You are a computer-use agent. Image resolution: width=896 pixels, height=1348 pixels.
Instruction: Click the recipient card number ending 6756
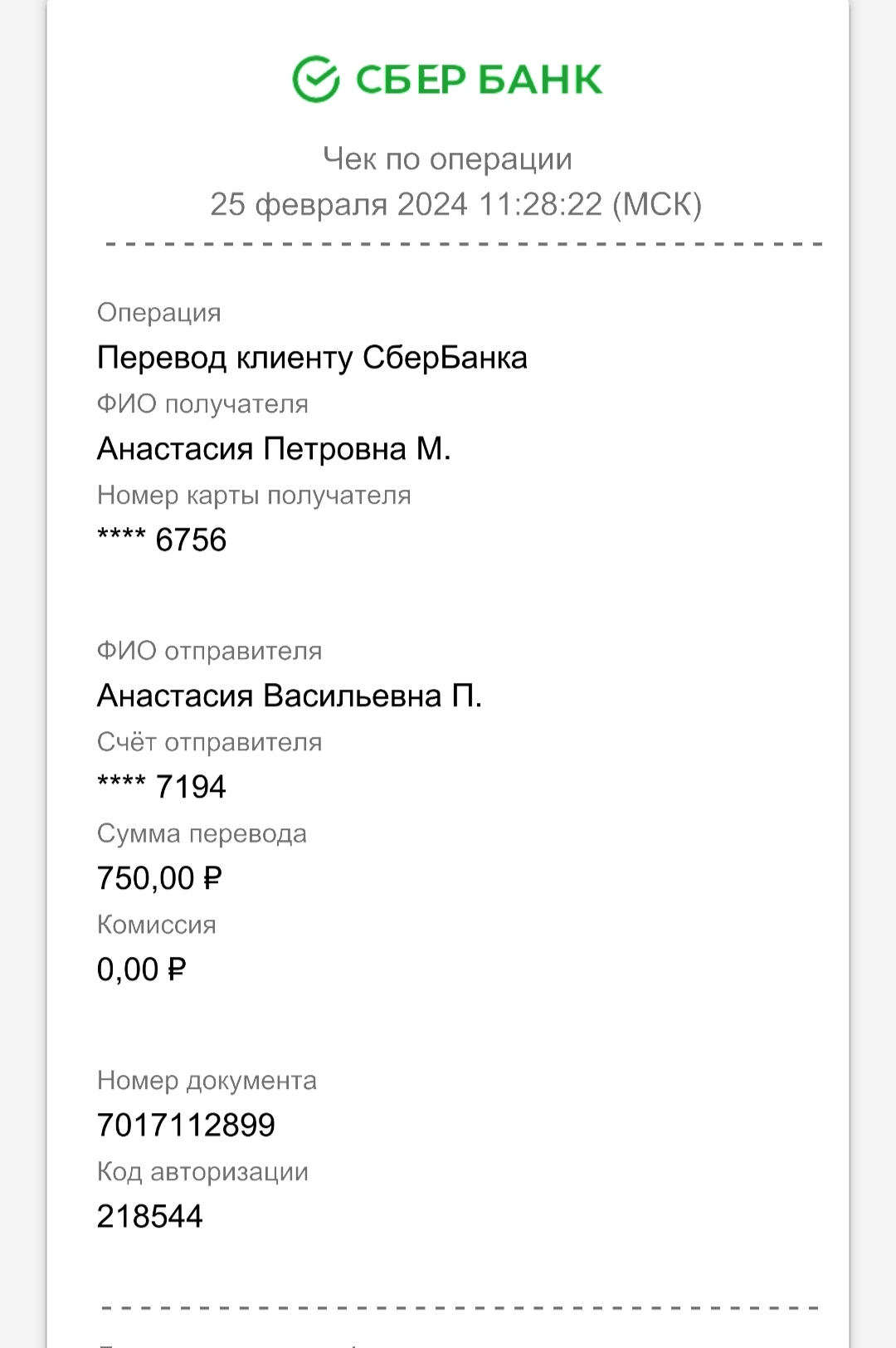point(162,540)
